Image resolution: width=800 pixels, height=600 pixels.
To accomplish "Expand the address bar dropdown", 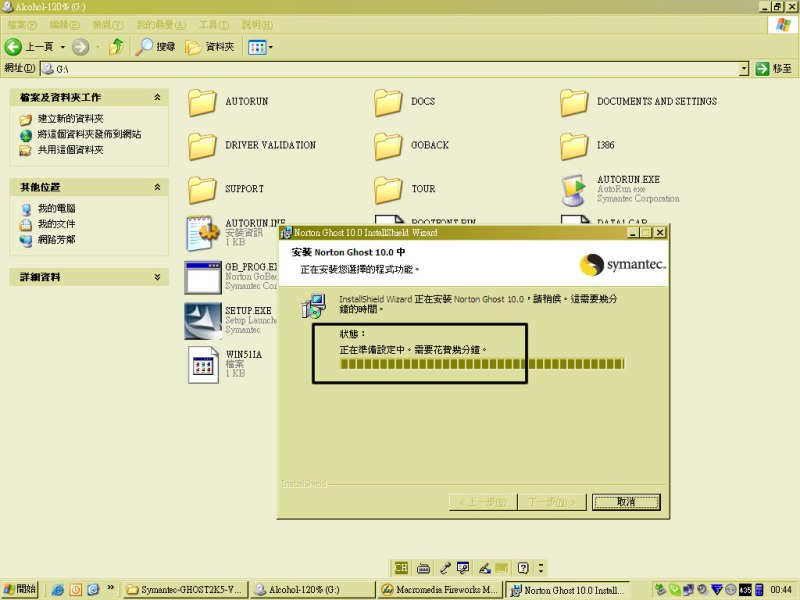I will click(744, 68).
